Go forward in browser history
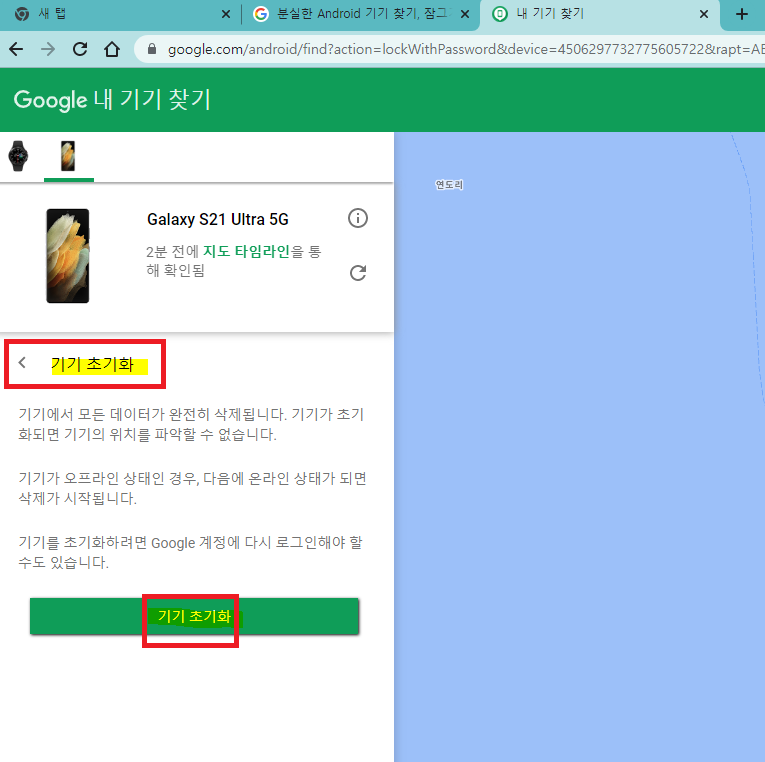The image size is (765, 762). pyautogui.click(x=48, y=49)
